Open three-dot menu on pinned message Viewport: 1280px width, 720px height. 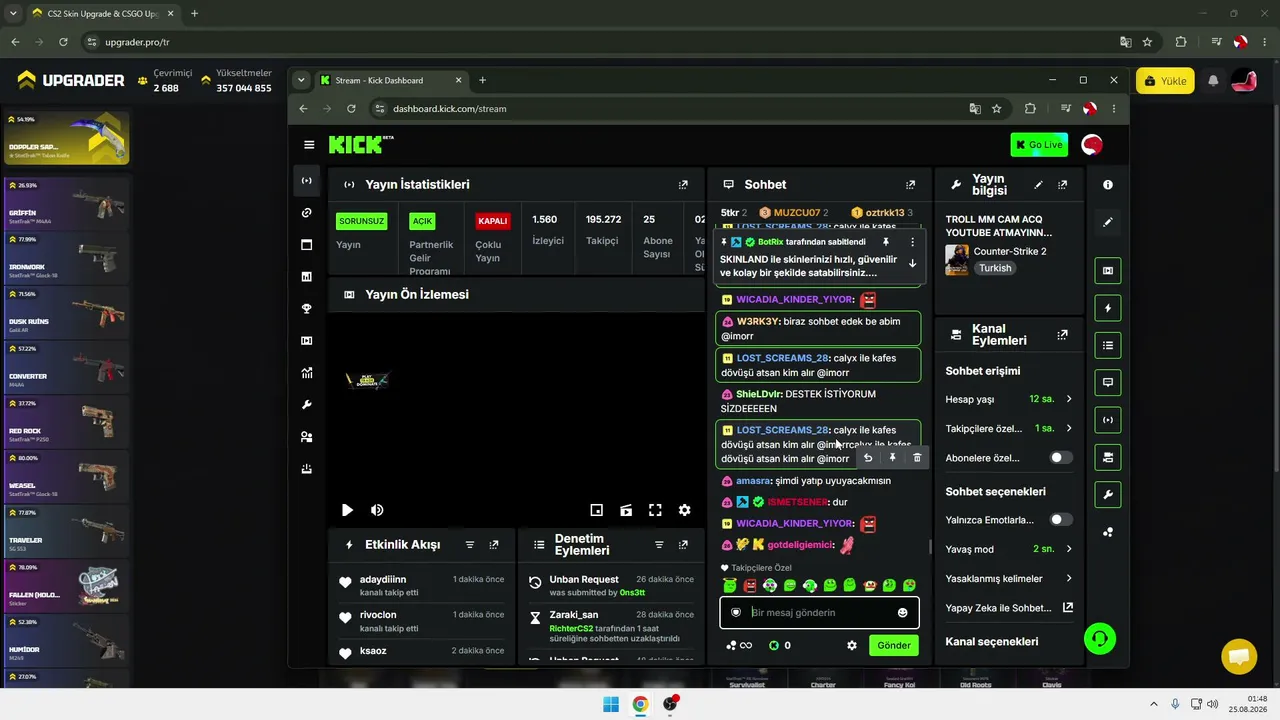click(912, 242)
